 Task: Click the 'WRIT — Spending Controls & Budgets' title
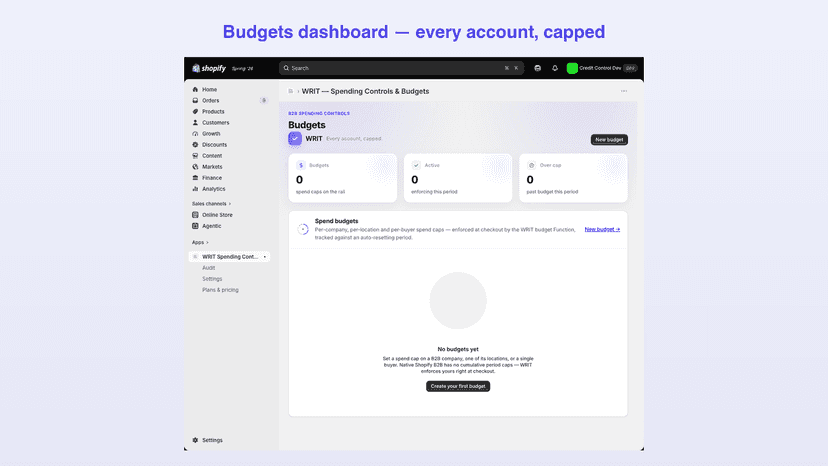365,91
